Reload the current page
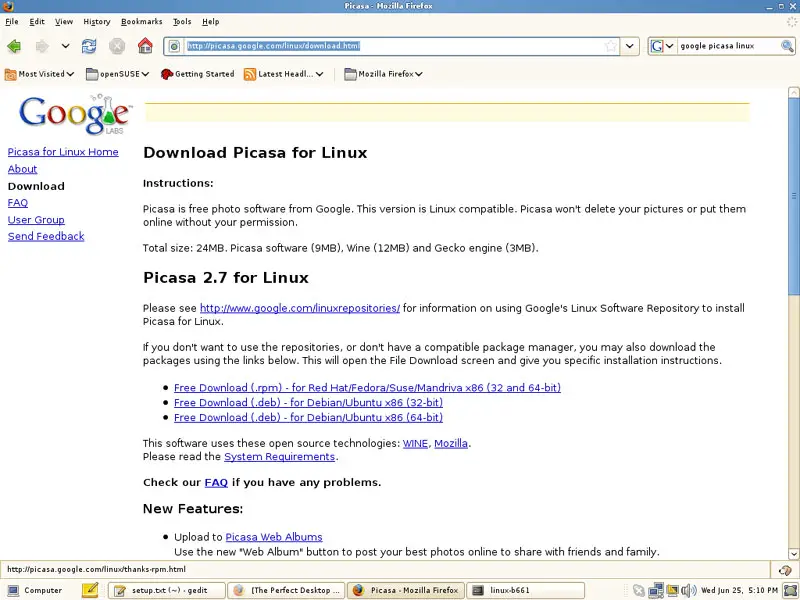Viewport: 800px width, 600px height. (x=89, y=46)
